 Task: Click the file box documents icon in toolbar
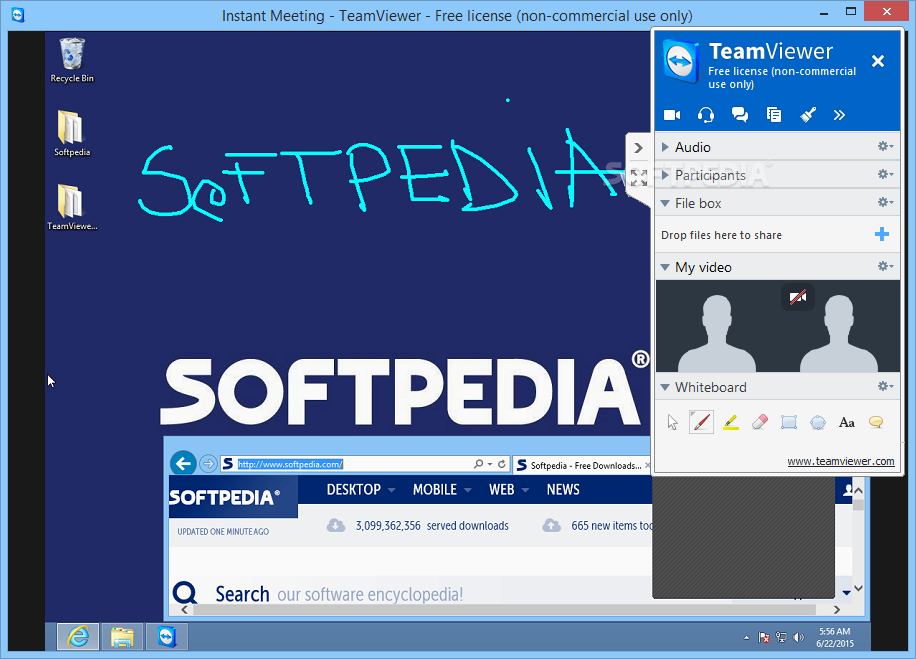[773, 115]
